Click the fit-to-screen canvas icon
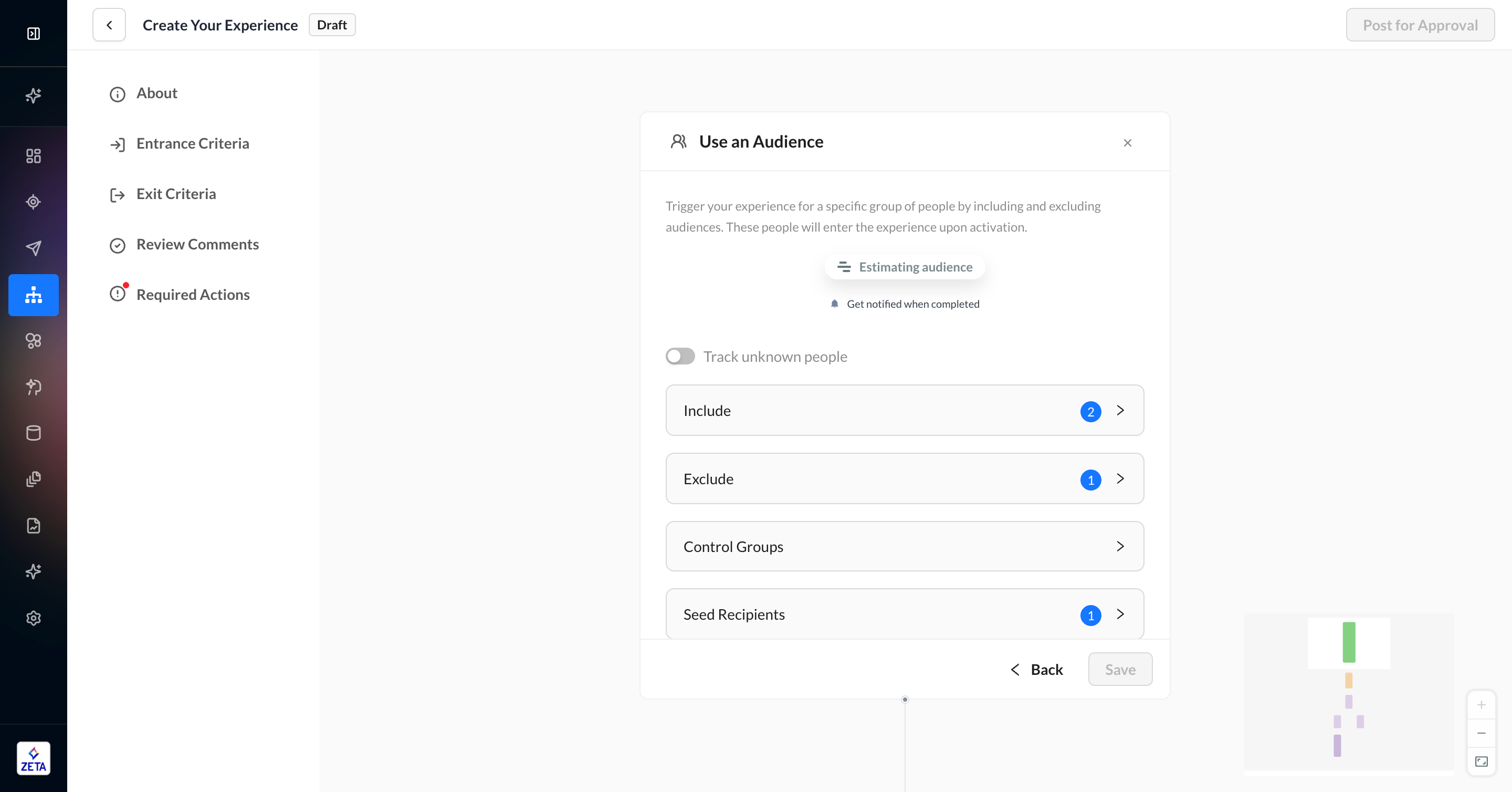 (x=1481, y=762)
